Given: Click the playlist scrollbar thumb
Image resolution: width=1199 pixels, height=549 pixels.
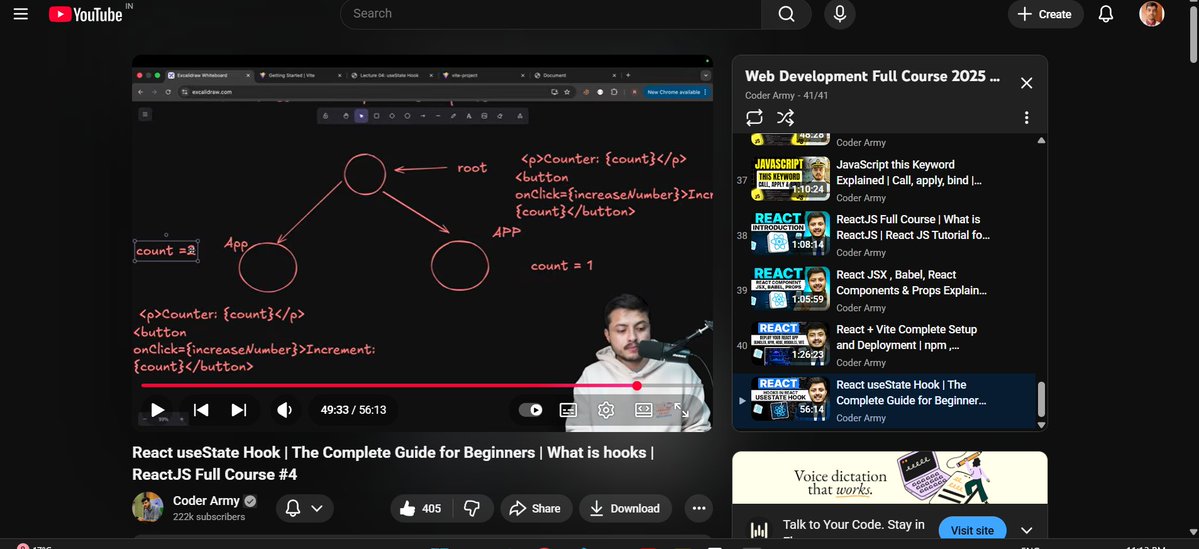Looking at the screenshot, I should 1041,399.
